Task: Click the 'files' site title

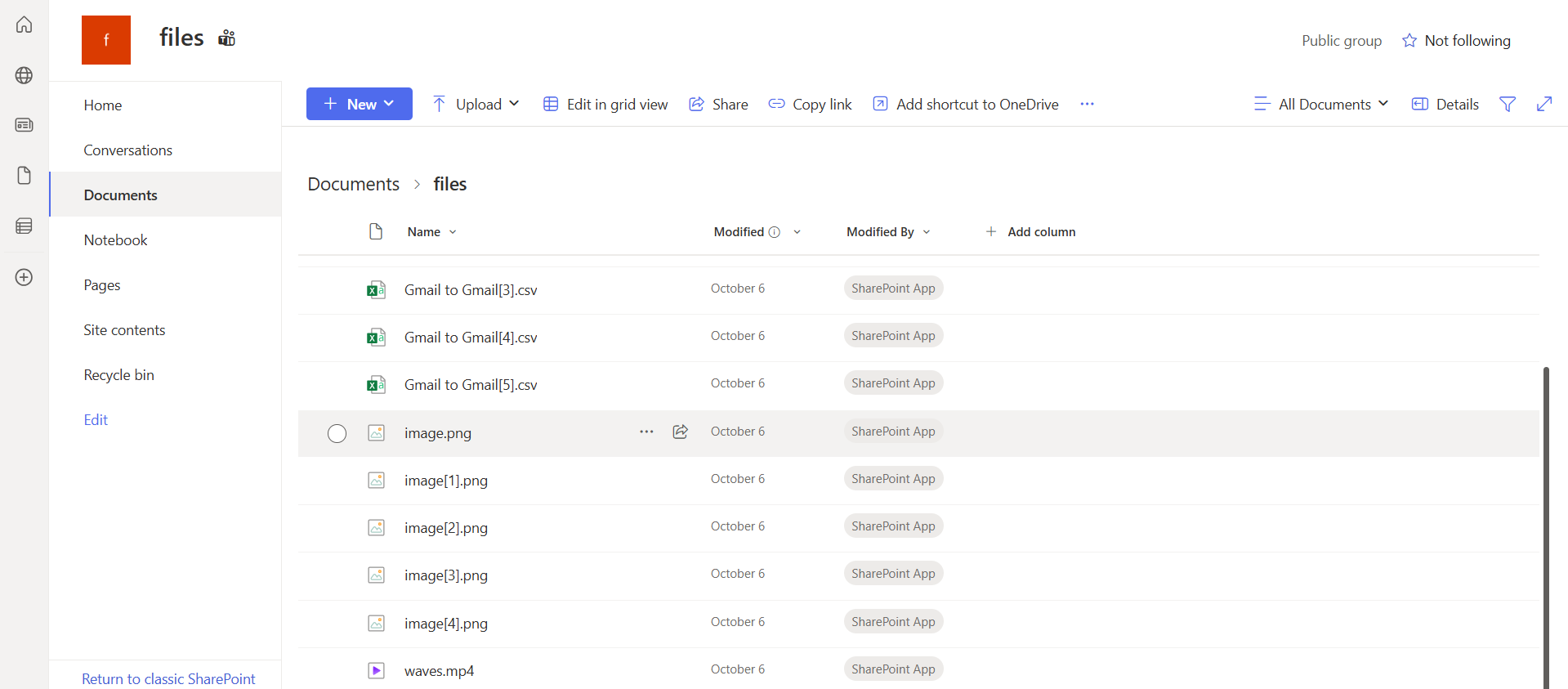Action: (x=181, y=38)
